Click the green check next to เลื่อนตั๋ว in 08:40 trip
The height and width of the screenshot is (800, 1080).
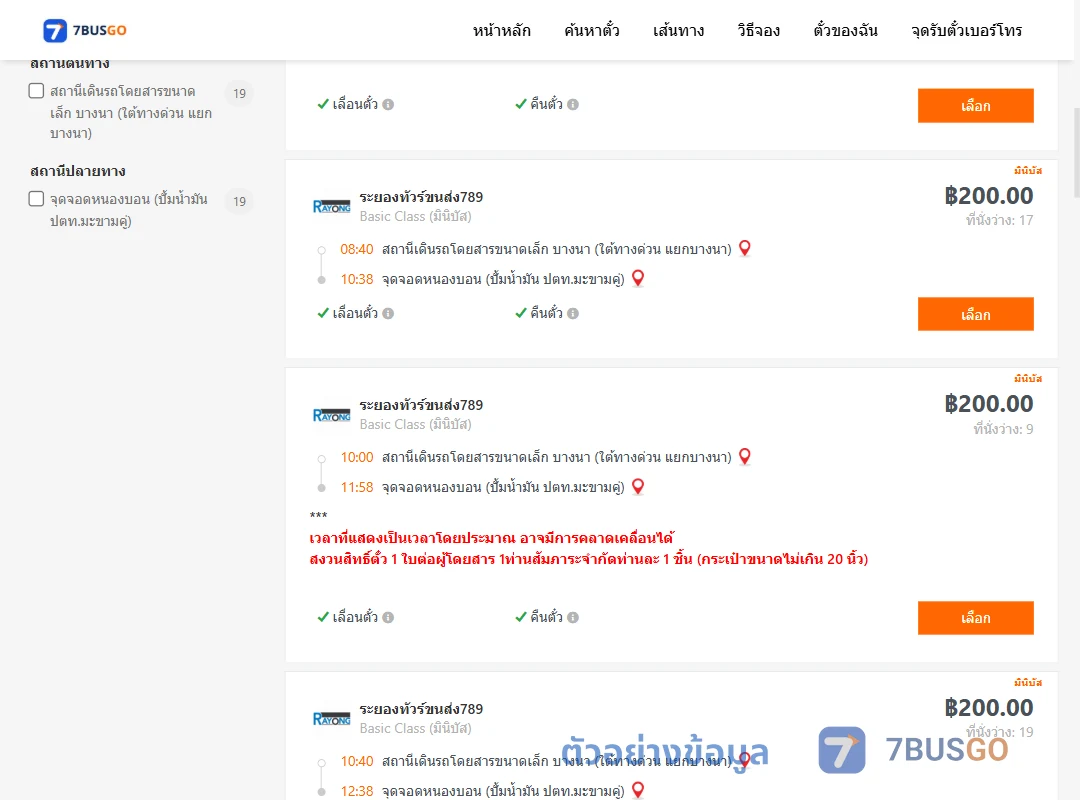323,313
